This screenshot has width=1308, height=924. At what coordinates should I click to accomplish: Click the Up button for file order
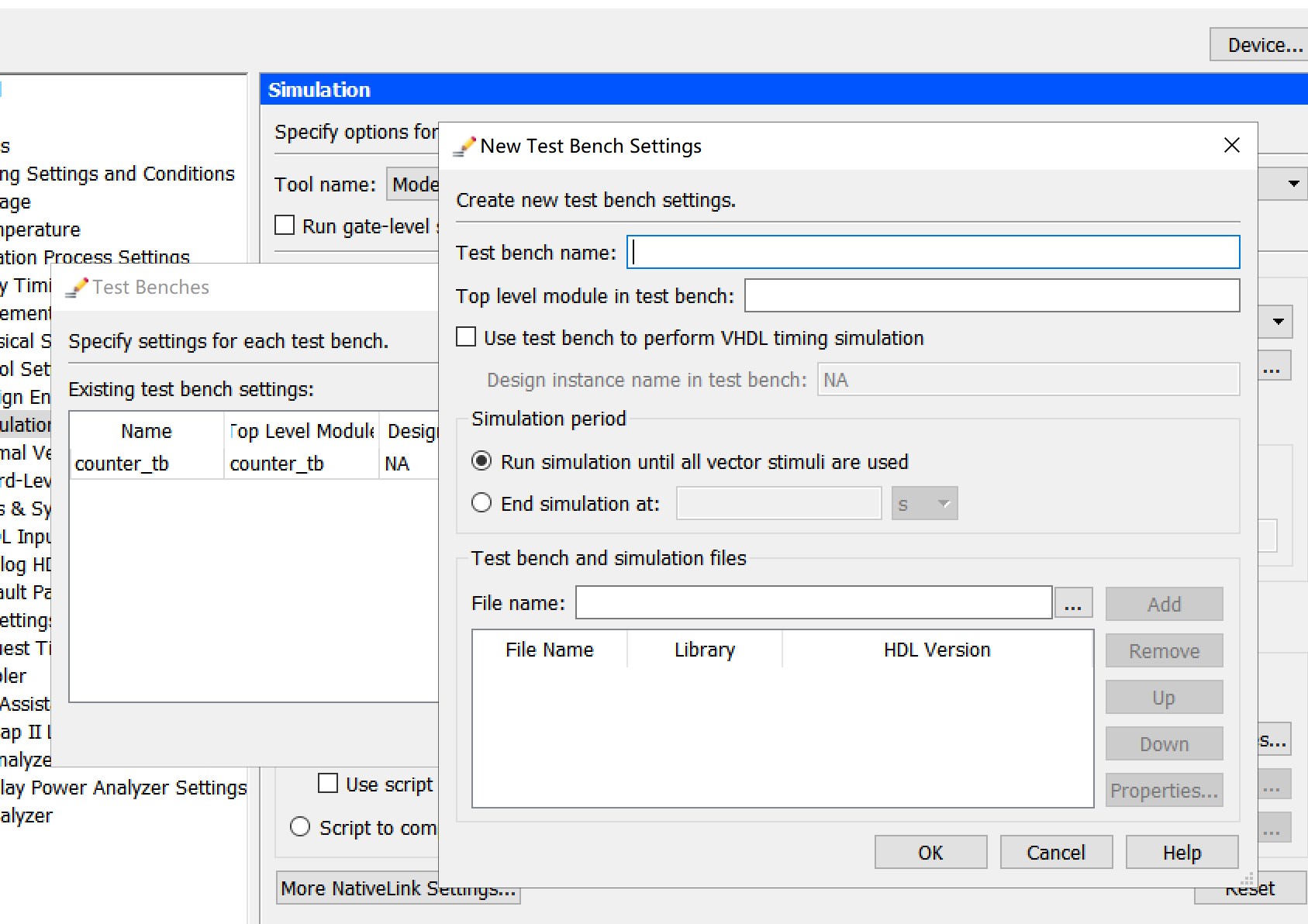pos(1164,697)
